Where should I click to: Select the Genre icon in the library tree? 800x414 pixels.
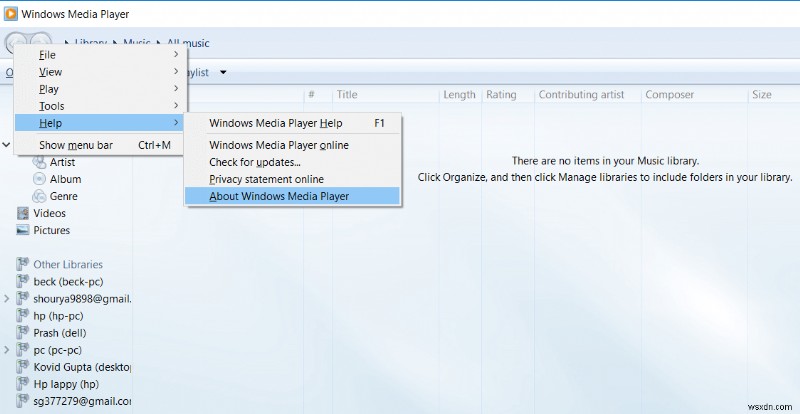point(39,196)
